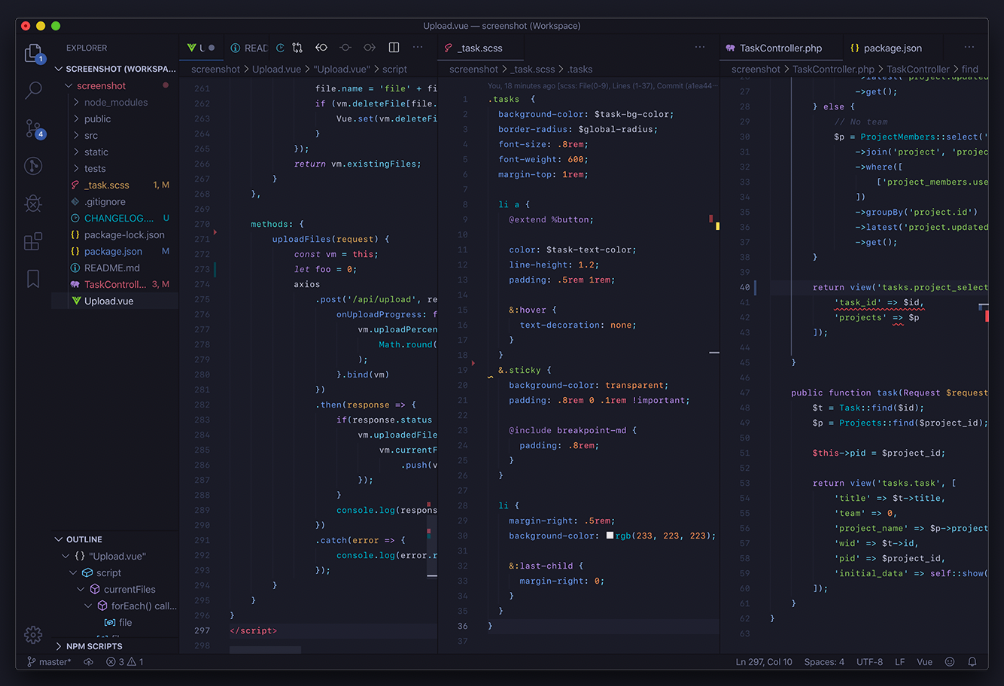Click the LF line ending indicator

point(900,662)
